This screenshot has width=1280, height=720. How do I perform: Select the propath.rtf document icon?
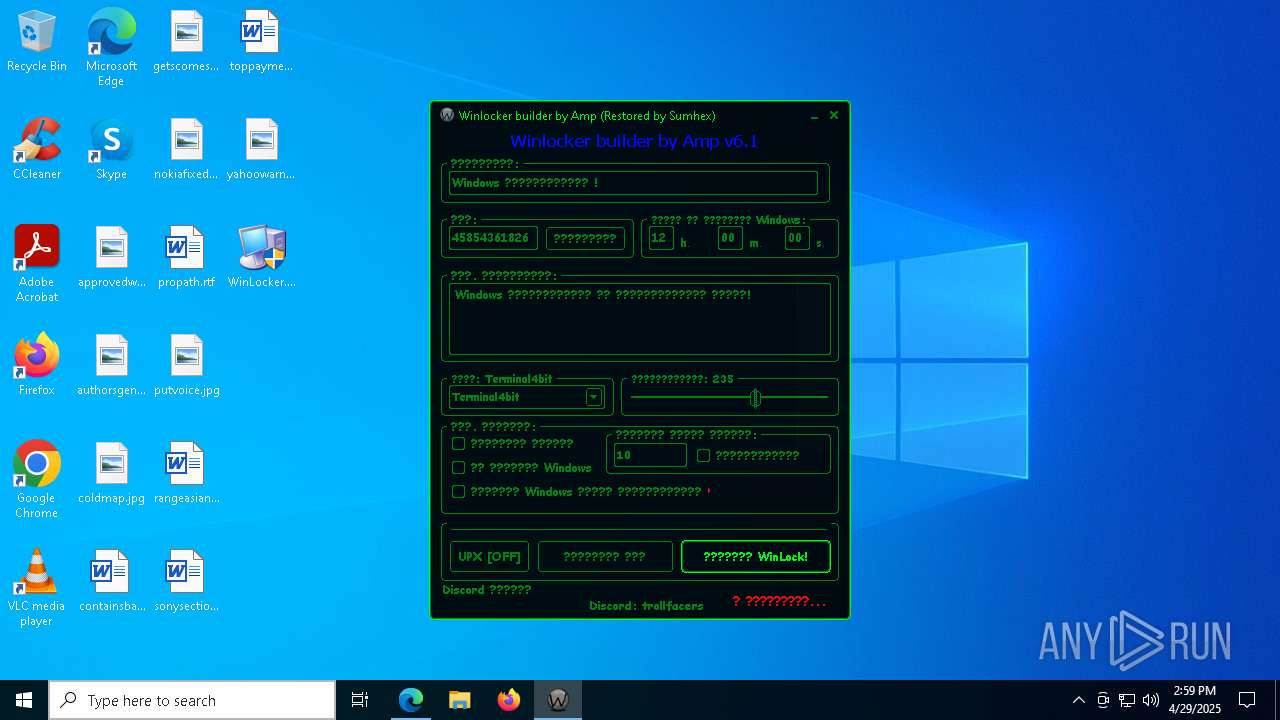pos(186,257)
